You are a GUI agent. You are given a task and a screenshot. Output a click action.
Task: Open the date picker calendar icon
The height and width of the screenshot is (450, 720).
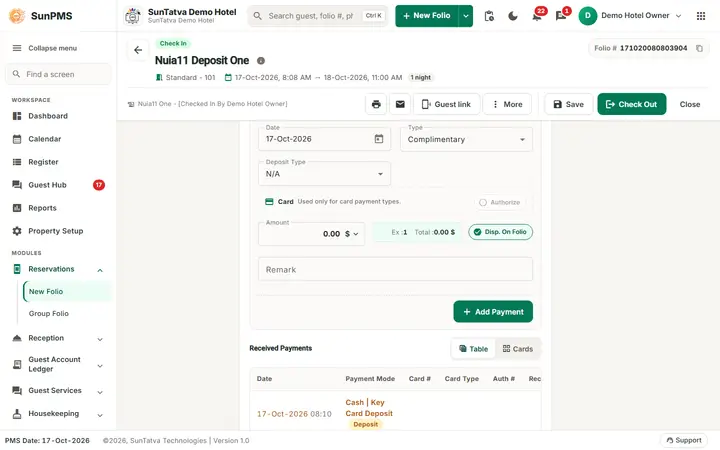tap(379, 139)
